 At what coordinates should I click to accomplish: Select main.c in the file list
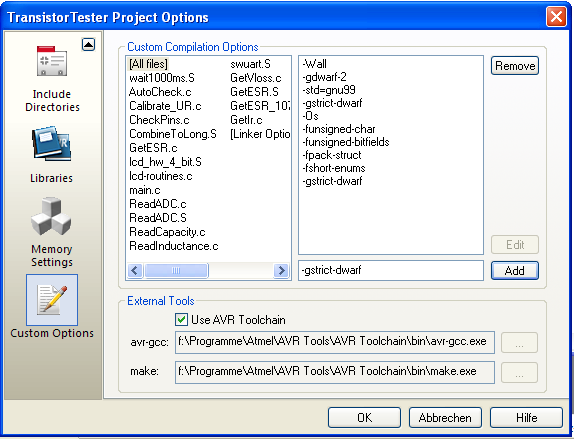(x=145, y=190)
